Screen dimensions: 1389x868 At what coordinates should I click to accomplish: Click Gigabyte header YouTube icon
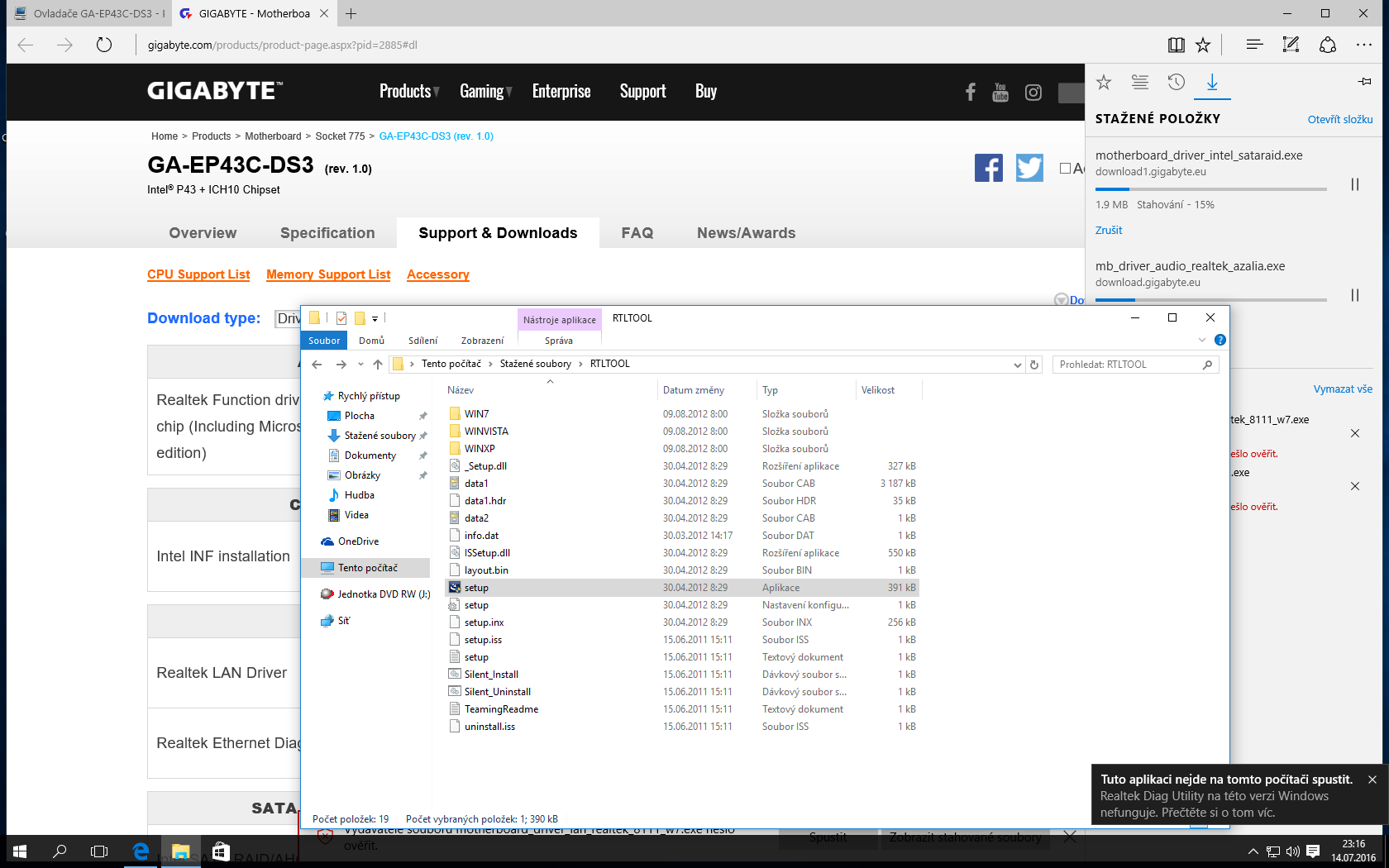[1000, 92]
